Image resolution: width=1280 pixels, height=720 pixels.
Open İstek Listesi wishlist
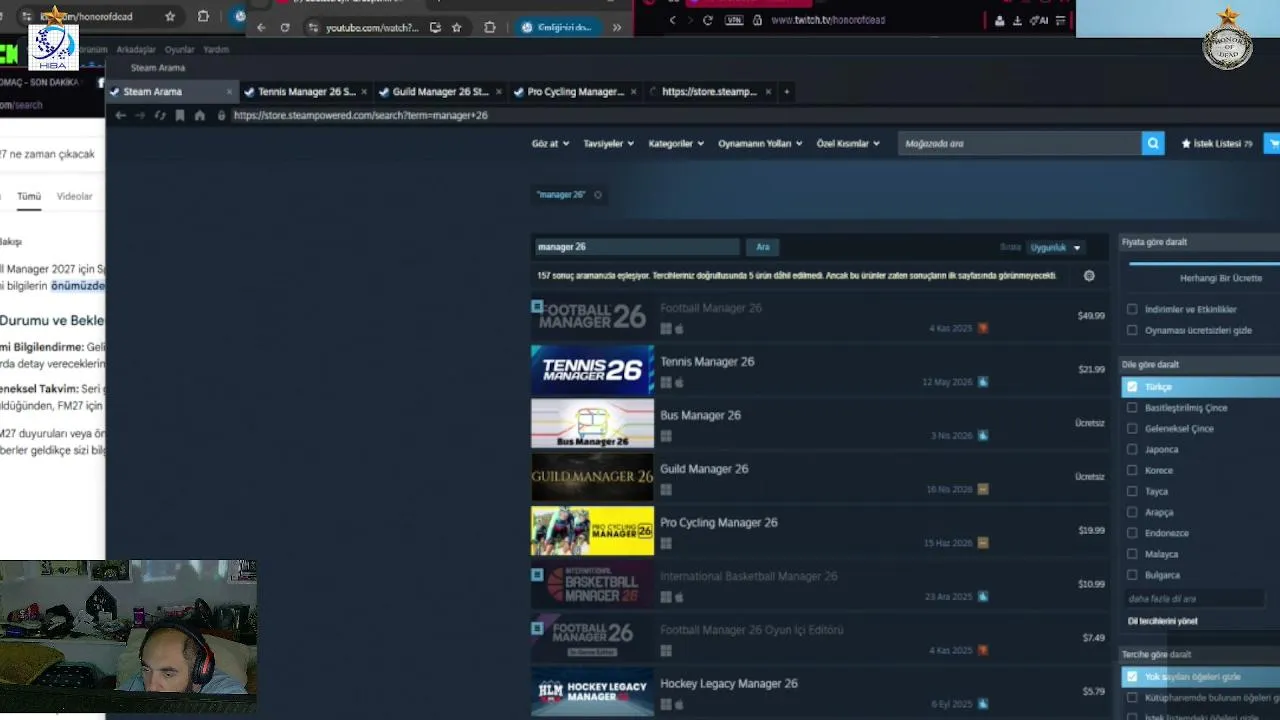(1216, 144)
